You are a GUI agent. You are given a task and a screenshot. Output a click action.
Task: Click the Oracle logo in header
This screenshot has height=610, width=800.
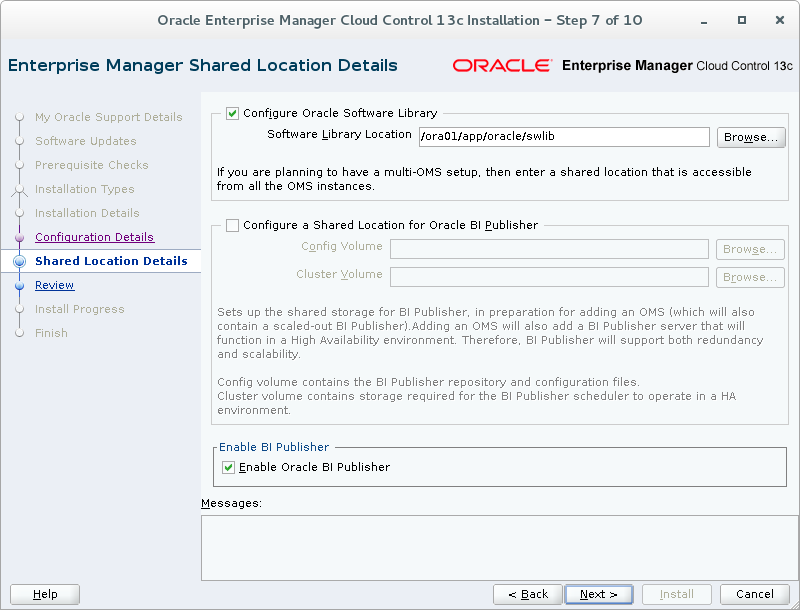pos(502,66)
